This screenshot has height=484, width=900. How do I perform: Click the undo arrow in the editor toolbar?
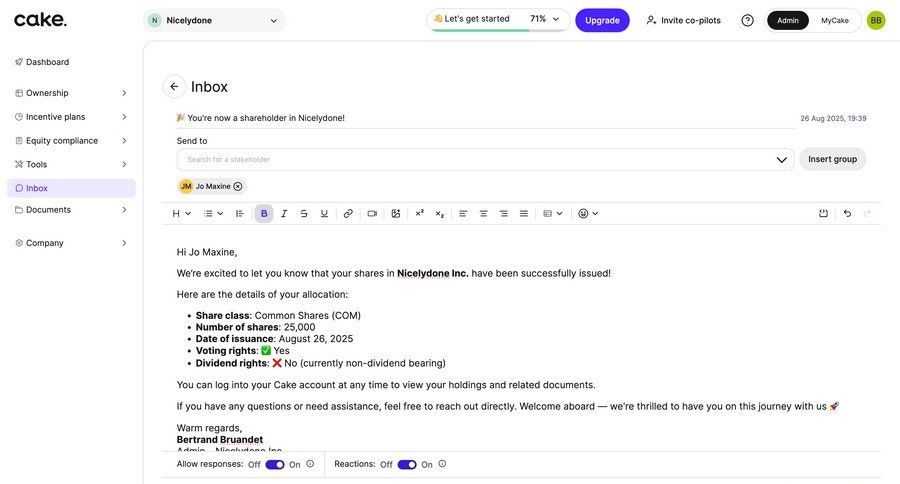pyautogui.click(x=847, y=213)
